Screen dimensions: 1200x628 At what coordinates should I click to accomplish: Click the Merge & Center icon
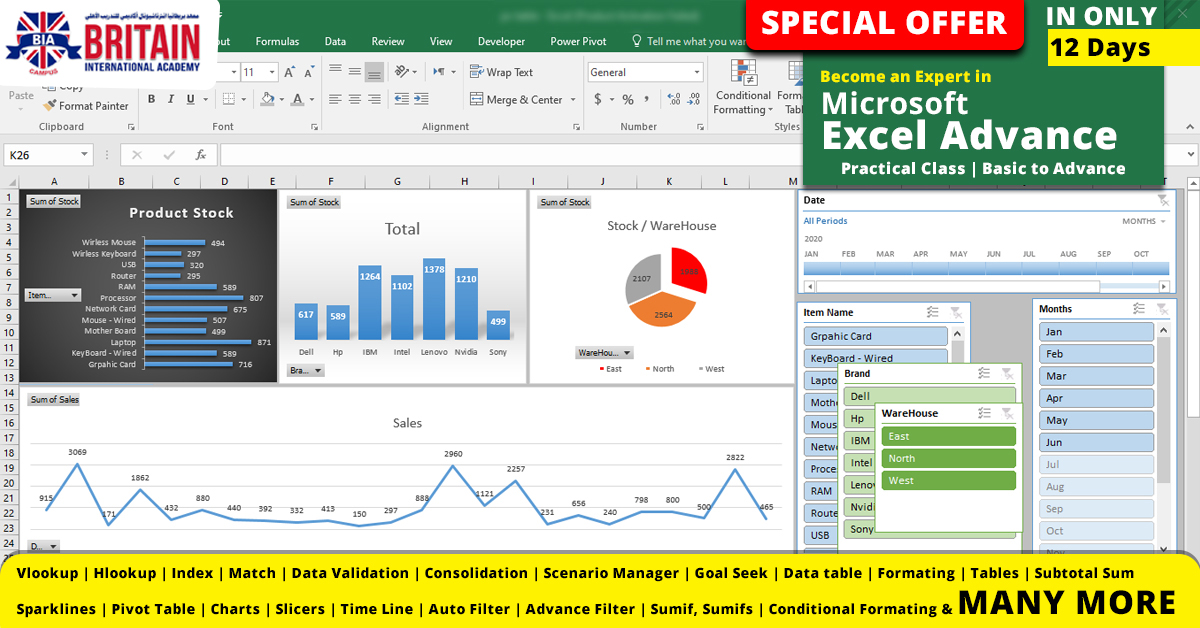click(x=479, y=99)
